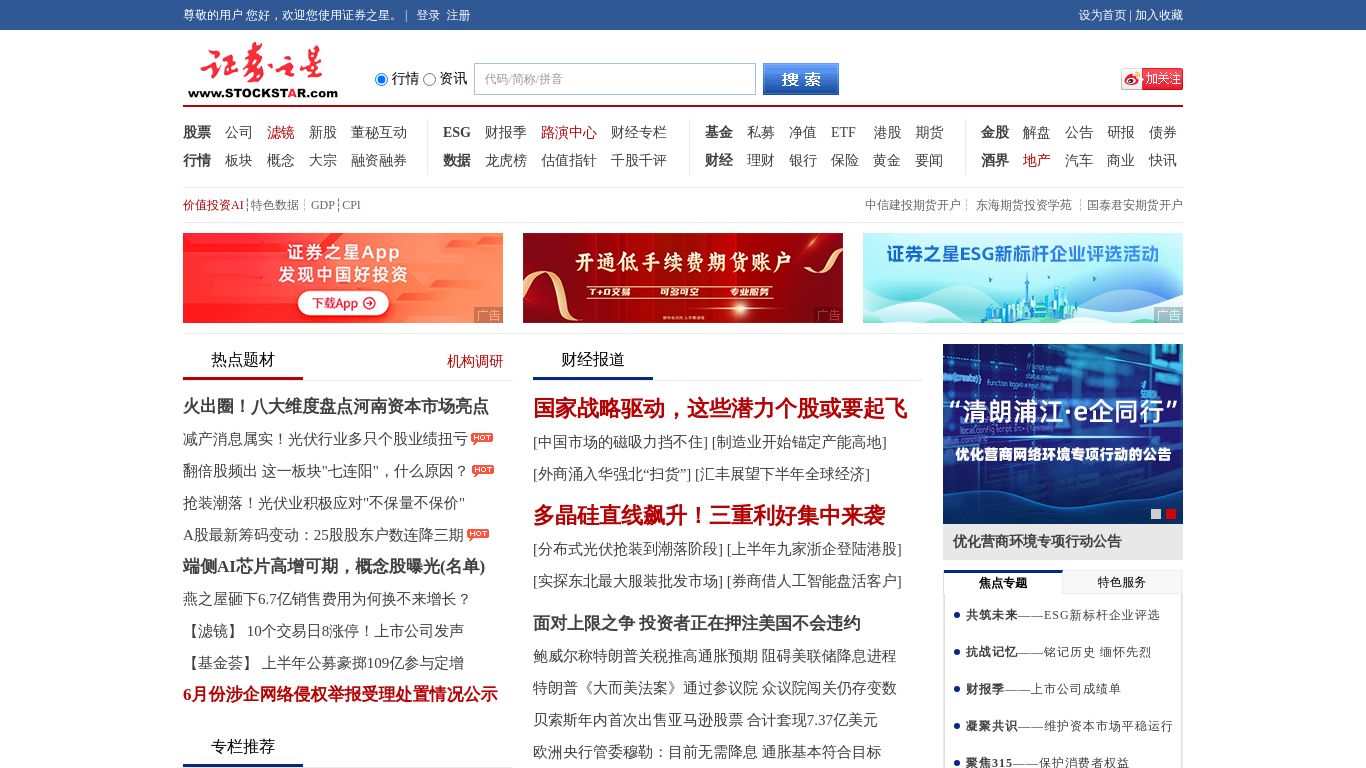
Task: Open headline 端侧AI芯片高增可期，概念股曝光
Action: [334, 566]
